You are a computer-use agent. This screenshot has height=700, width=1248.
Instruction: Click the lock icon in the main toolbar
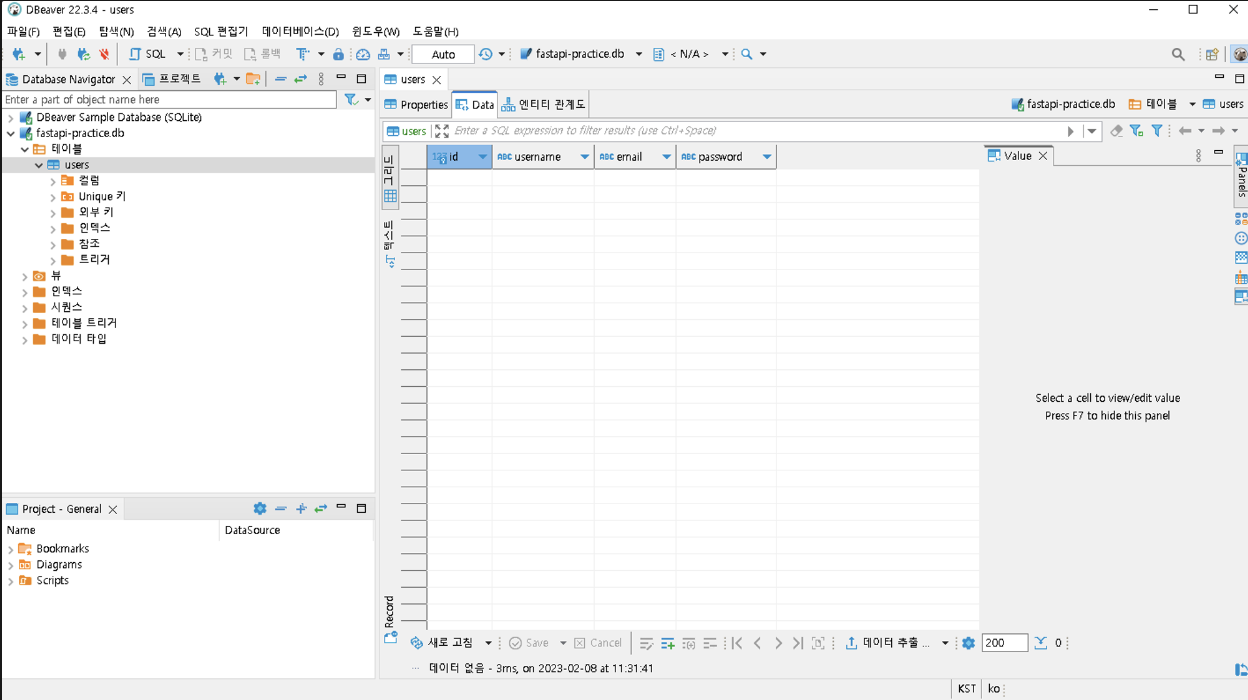[338, 54]
